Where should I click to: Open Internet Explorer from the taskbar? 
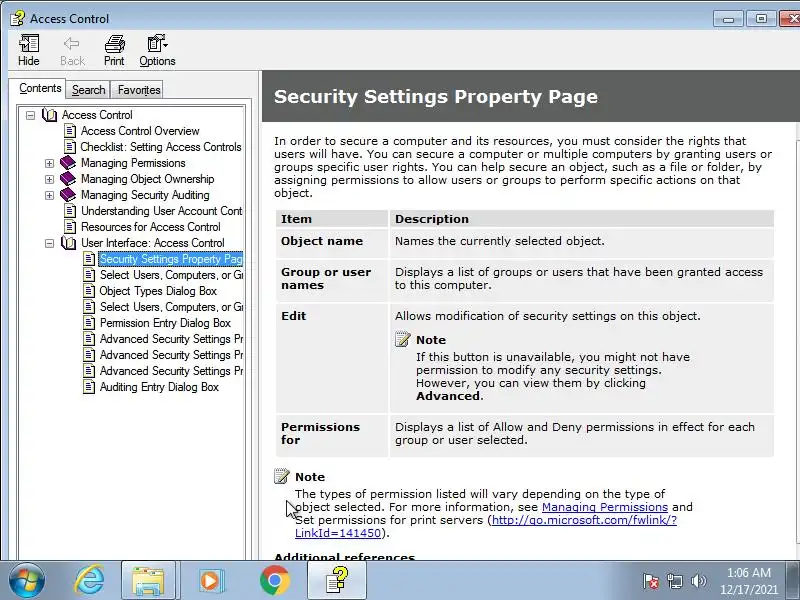pos(89,581)
